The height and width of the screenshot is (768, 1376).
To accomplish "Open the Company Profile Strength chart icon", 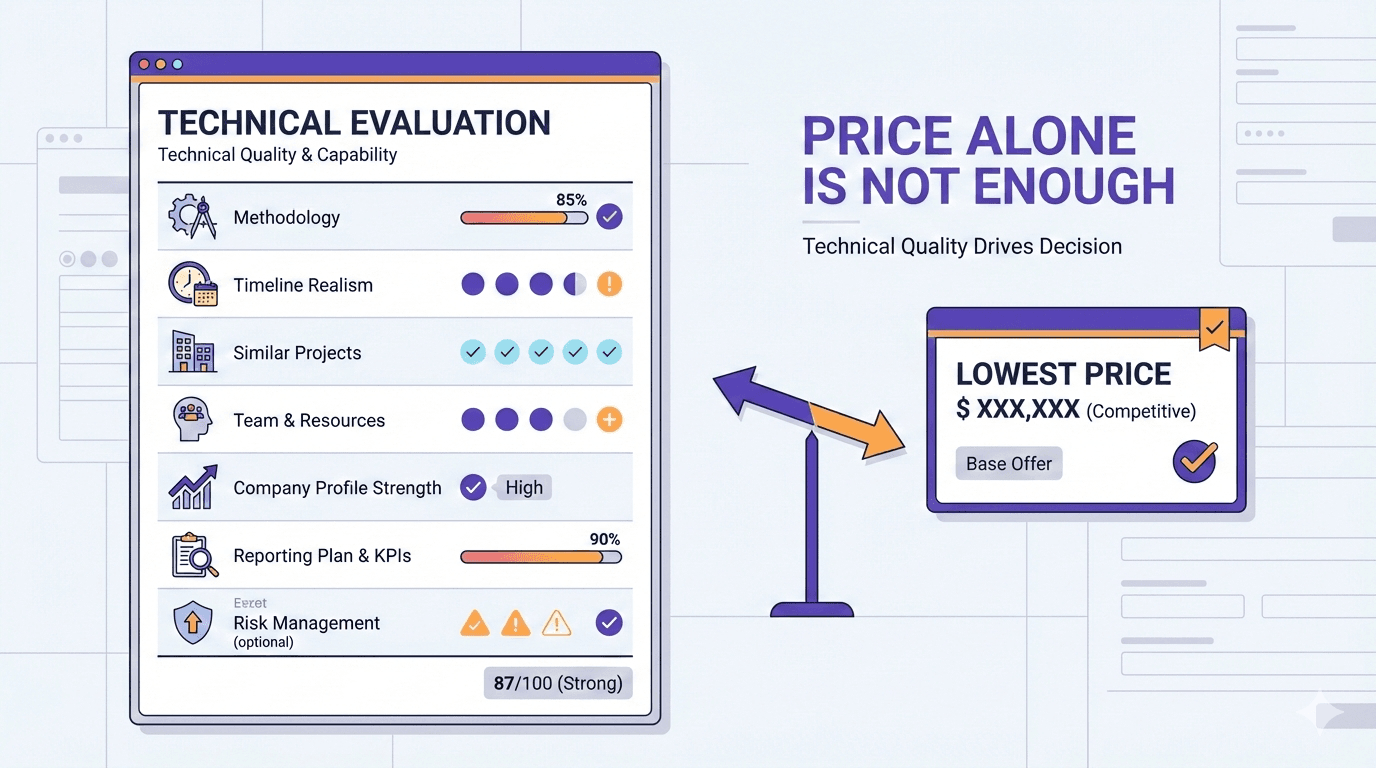I will (193, 487).
